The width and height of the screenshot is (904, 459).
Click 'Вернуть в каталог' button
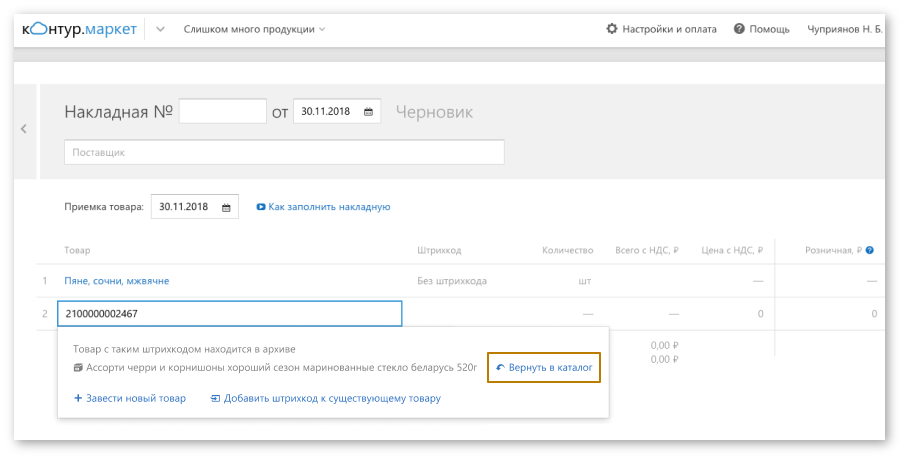(544, 368)
